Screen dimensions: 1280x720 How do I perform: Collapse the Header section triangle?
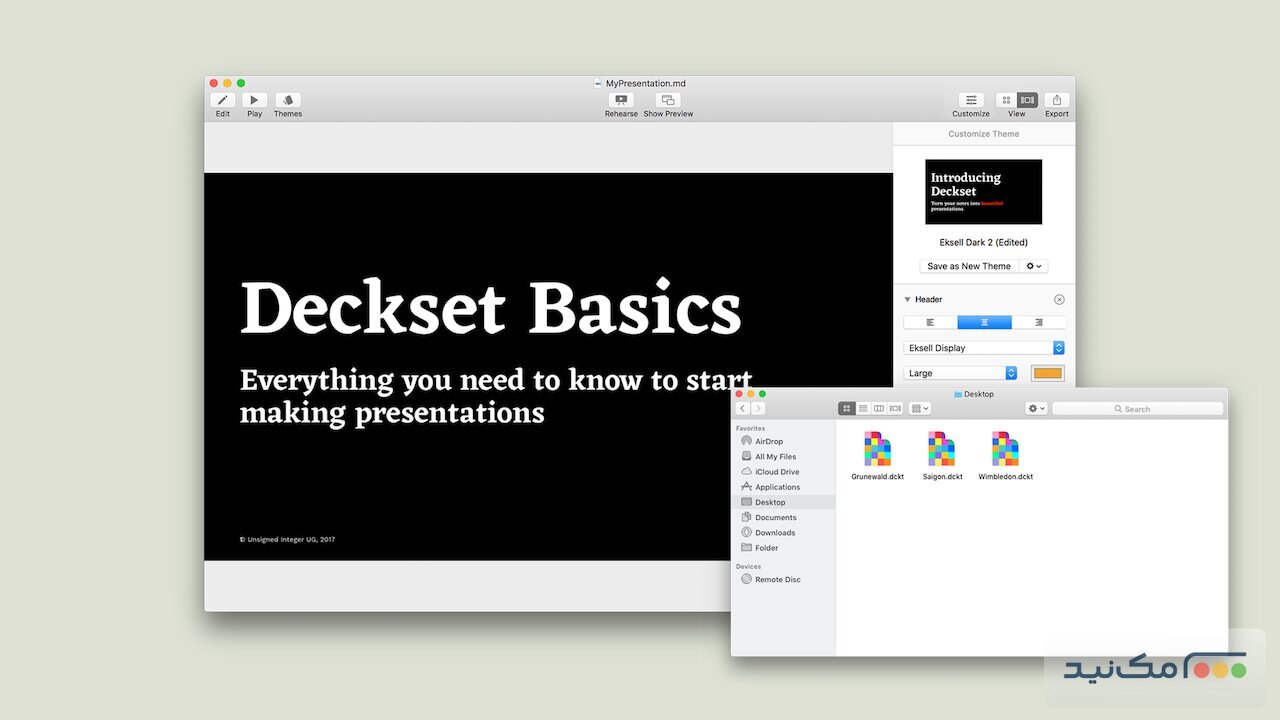point(907,300)
